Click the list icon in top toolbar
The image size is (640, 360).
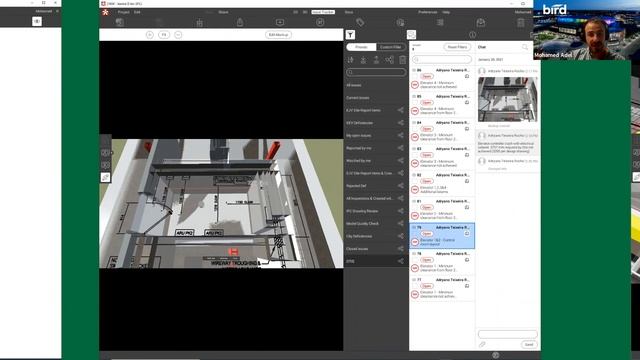440,22
